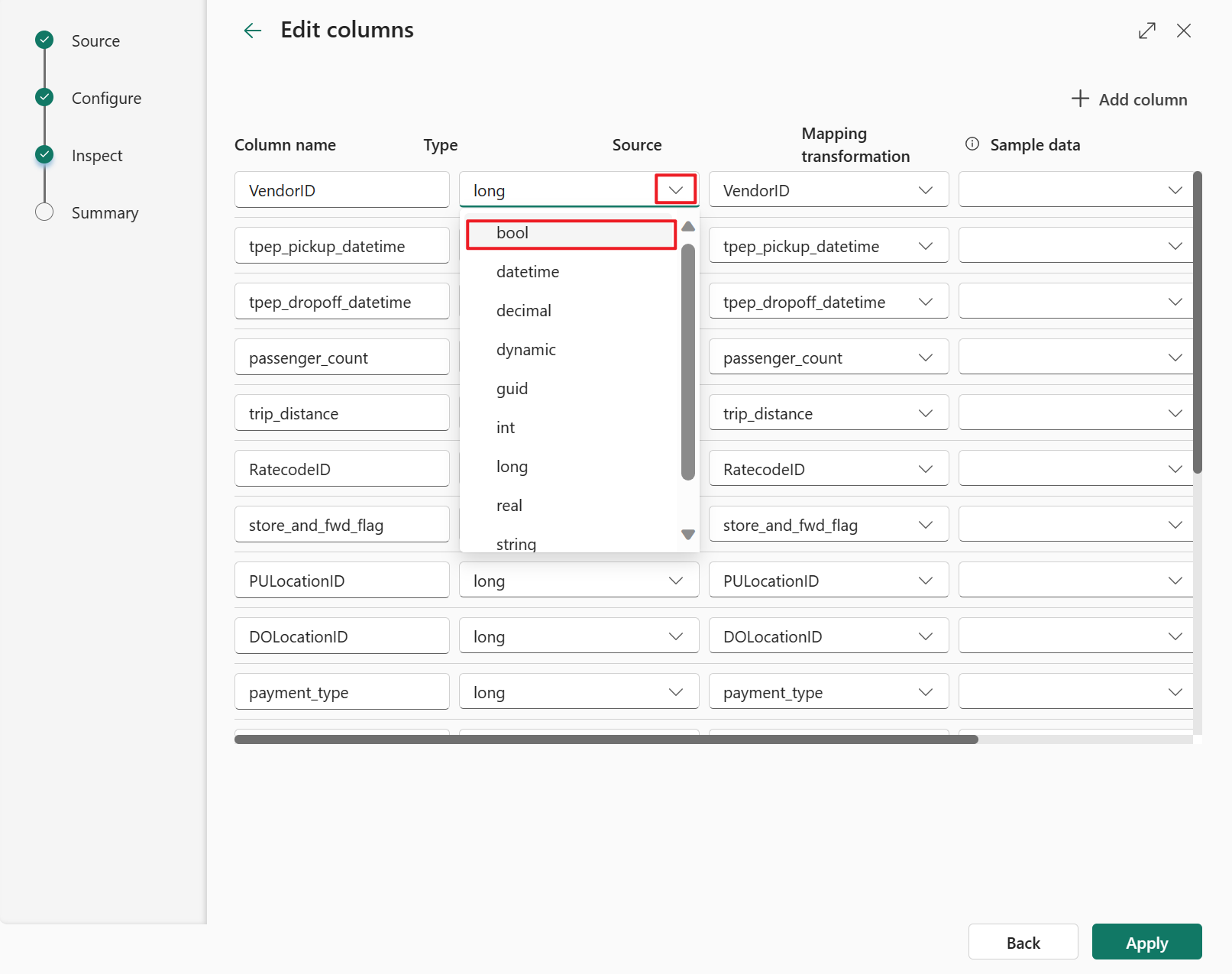Expand the Edit columns pane to full view
Image resolution: width=1232 pixels, height=974 pixels.
[x=1146, y=31]
